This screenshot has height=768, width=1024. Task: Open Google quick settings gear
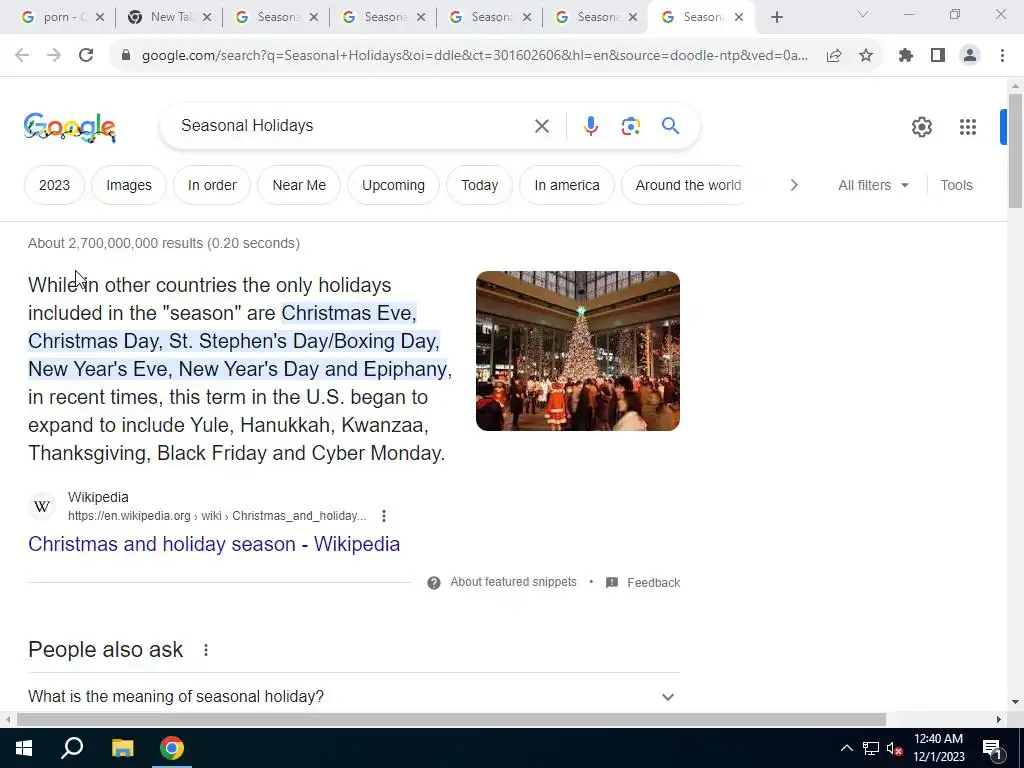(x=921, y=127)
